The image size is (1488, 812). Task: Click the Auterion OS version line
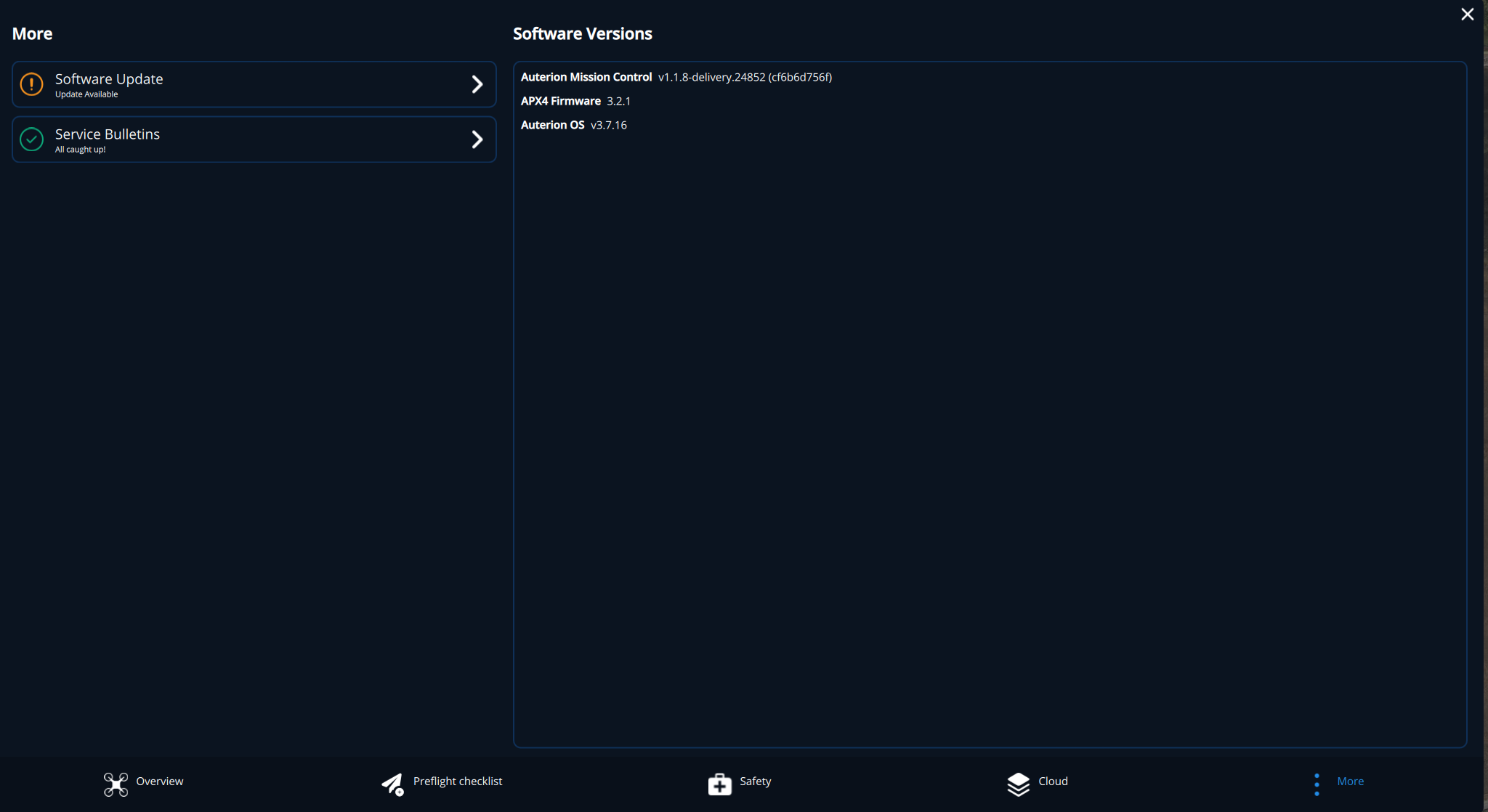pyautogui.click(x=574, y=125)
